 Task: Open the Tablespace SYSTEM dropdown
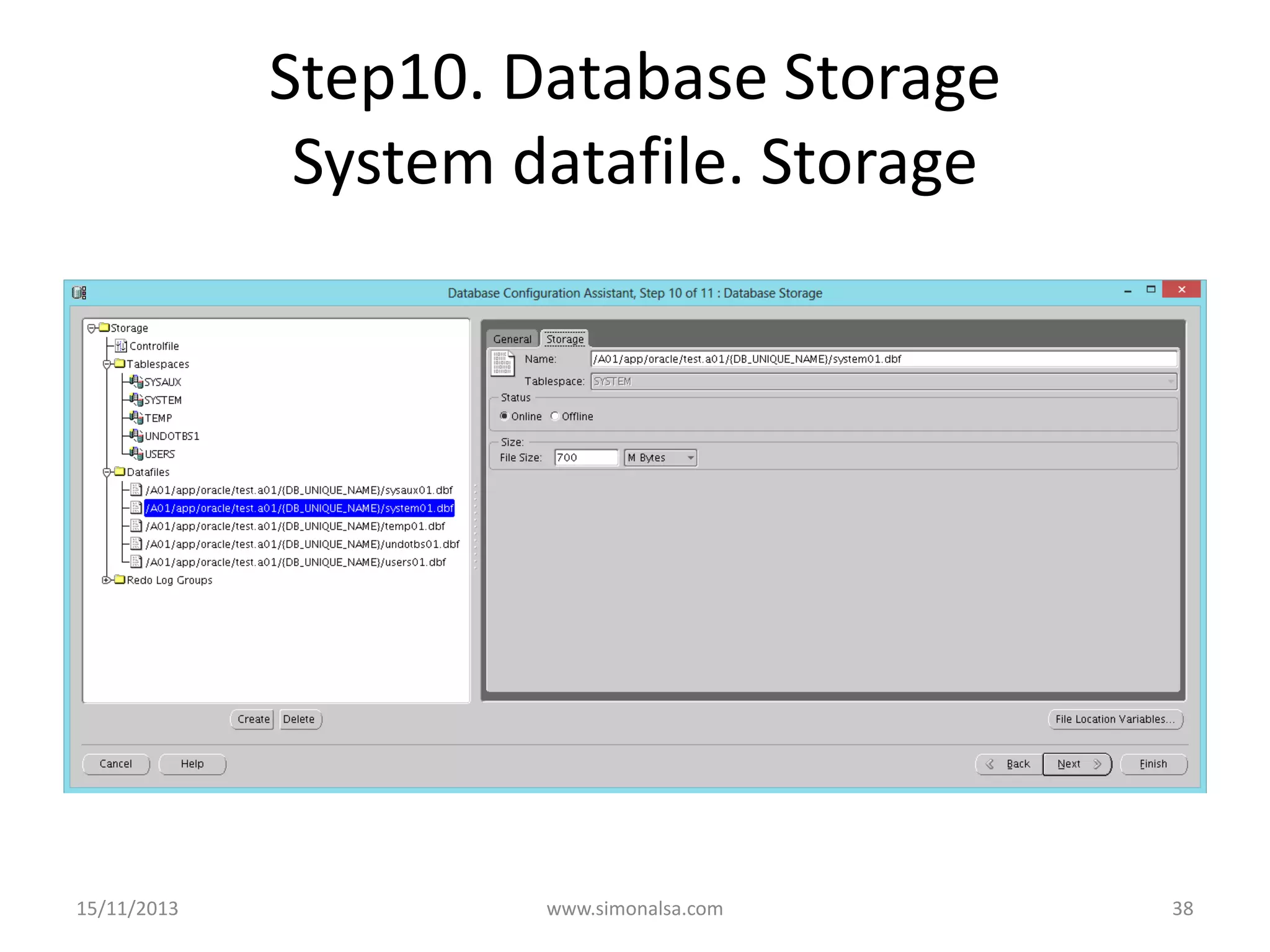[x=884, y=381]
